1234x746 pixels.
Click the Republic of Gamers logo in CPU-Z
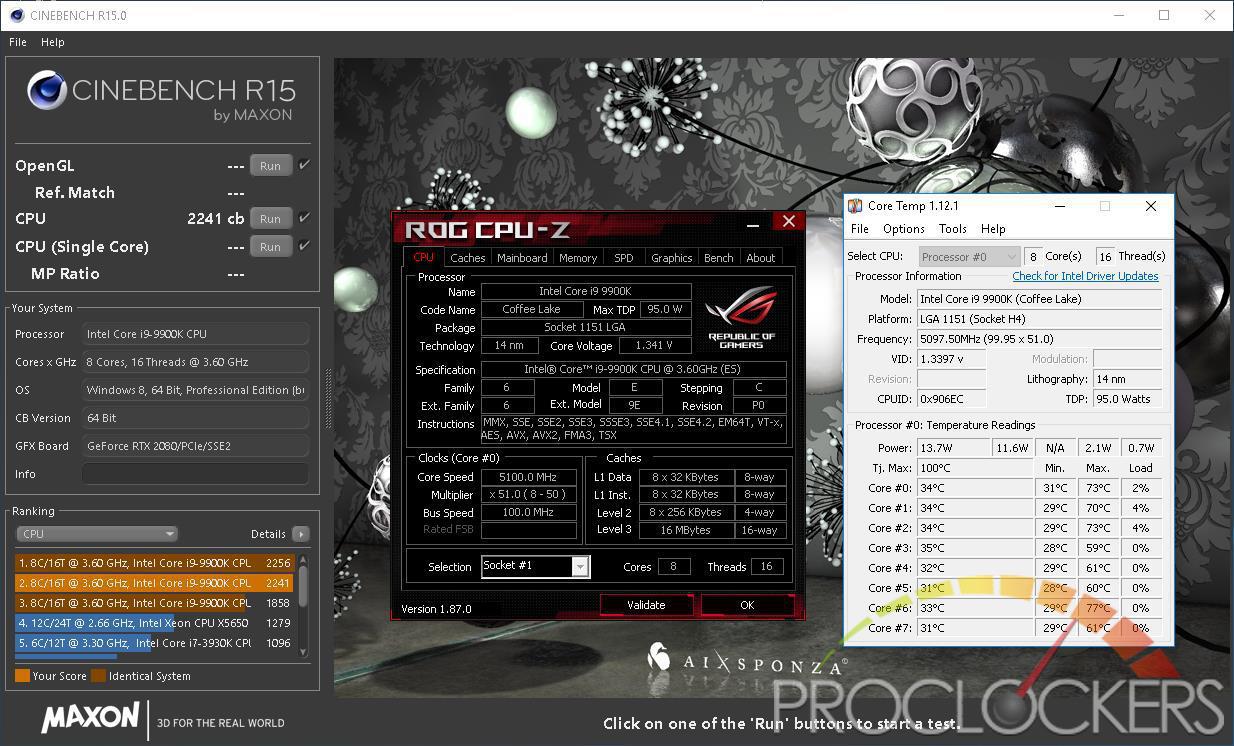(741, 317)
